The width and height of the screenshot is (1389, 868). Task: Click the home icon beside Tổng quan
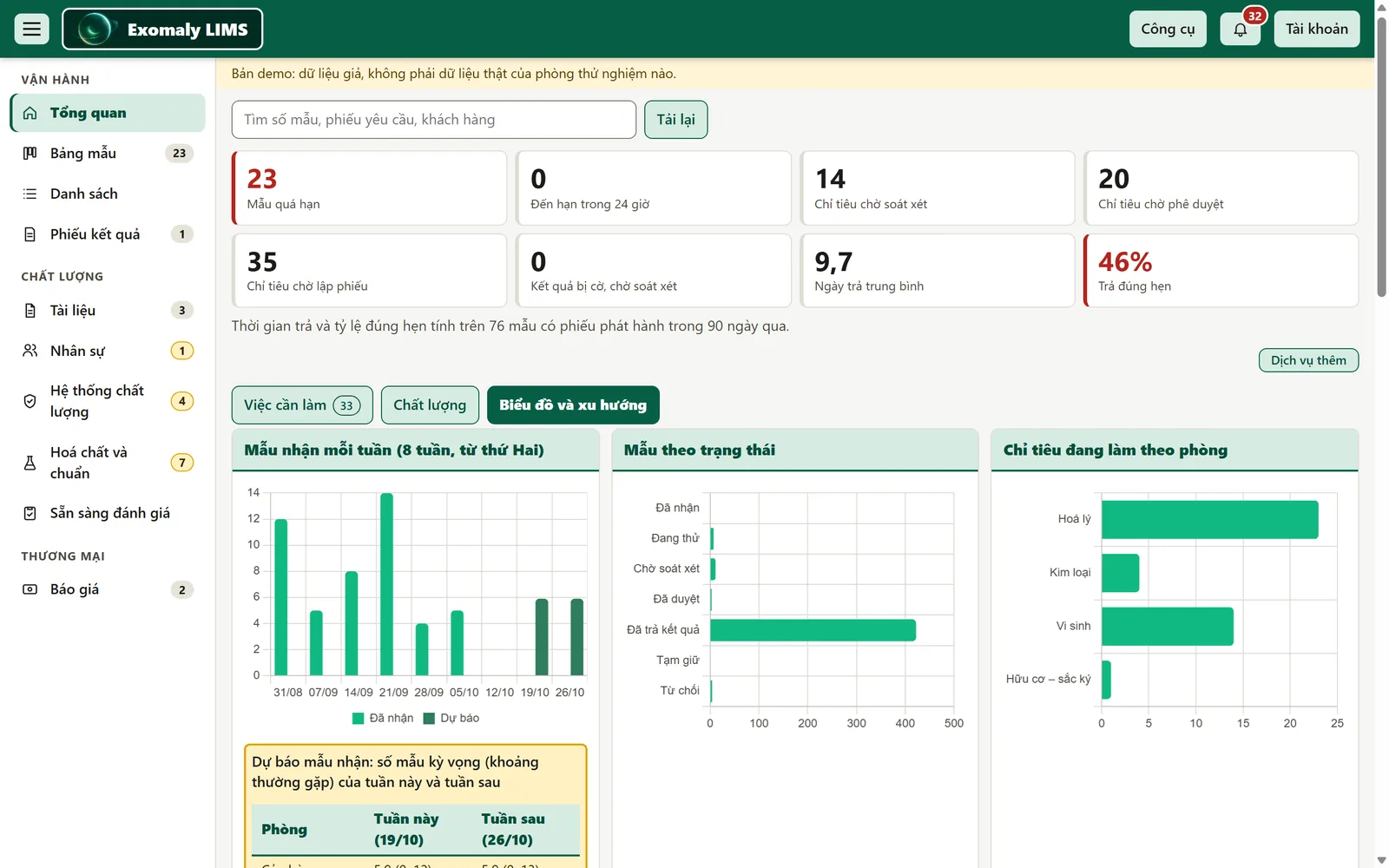(x=30, y=114)
